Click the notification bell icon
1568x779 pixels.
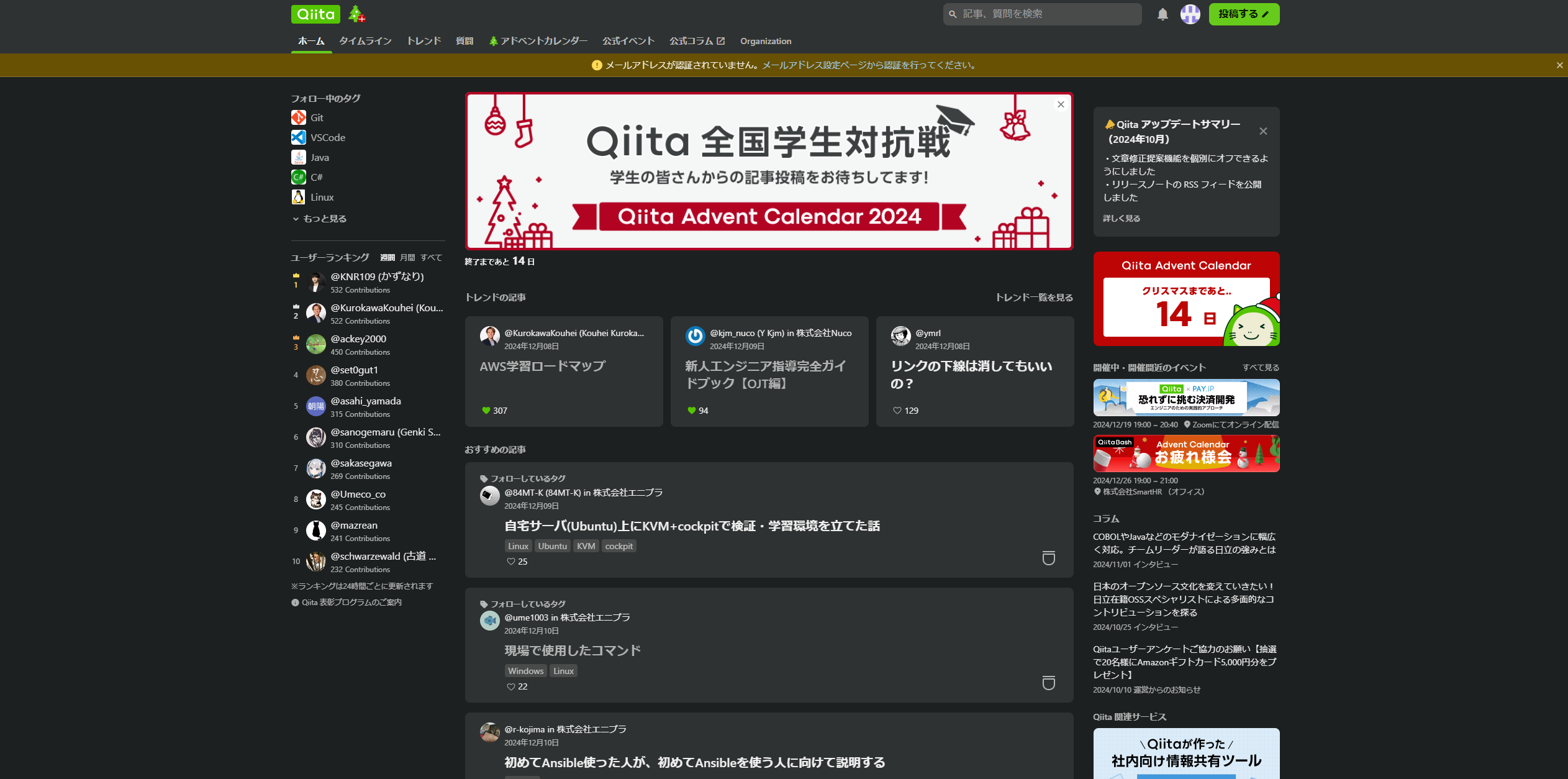(x=1162, y=14)
